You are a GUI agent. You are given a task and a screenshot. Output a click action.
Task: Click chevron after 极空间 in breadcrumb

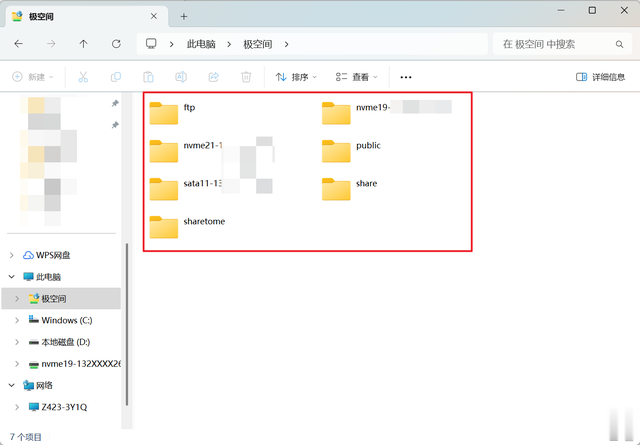[x=287, y=44]
